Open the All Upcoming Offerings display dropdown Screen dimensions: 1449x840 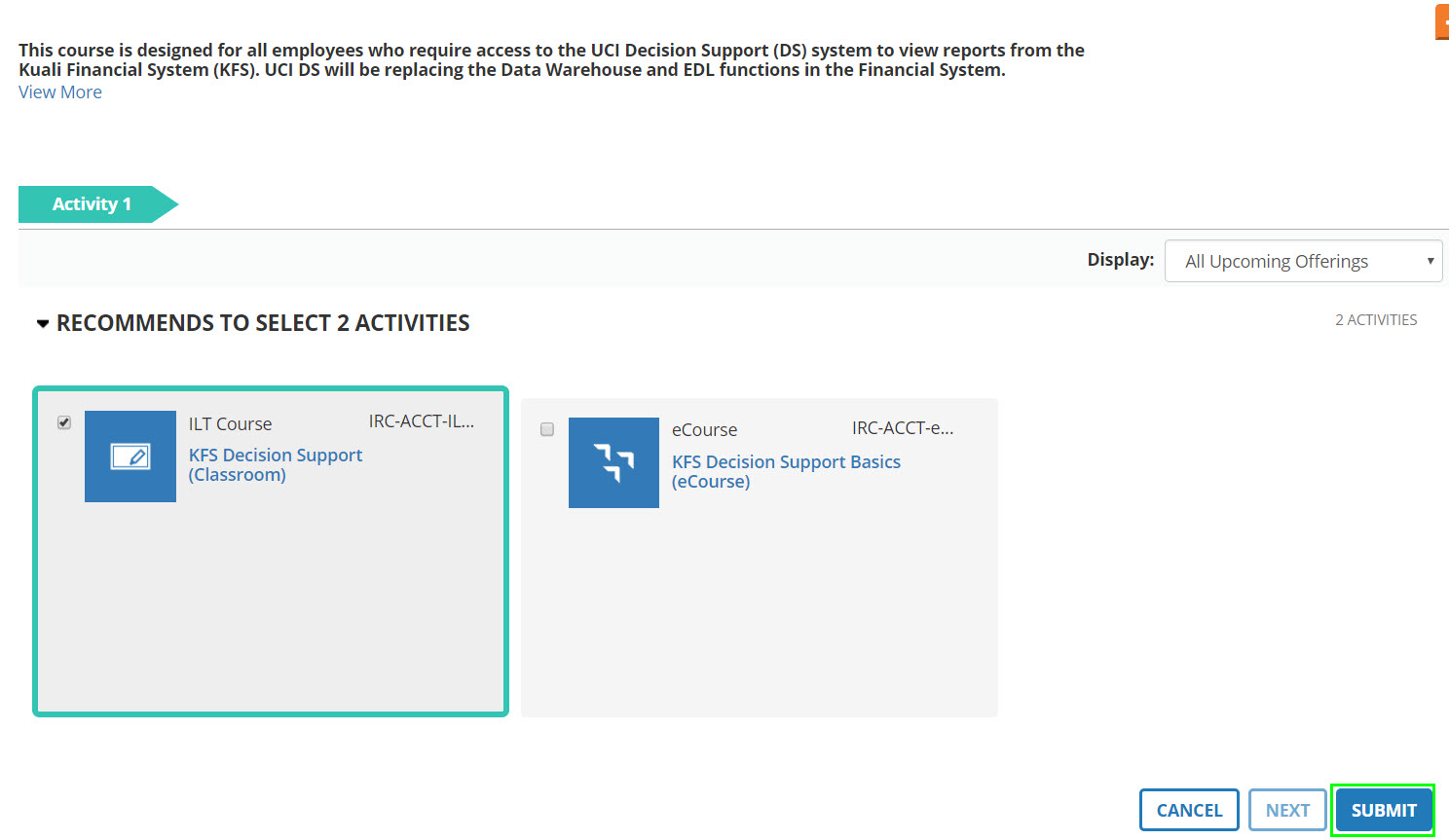click(x=1303, y=261)
